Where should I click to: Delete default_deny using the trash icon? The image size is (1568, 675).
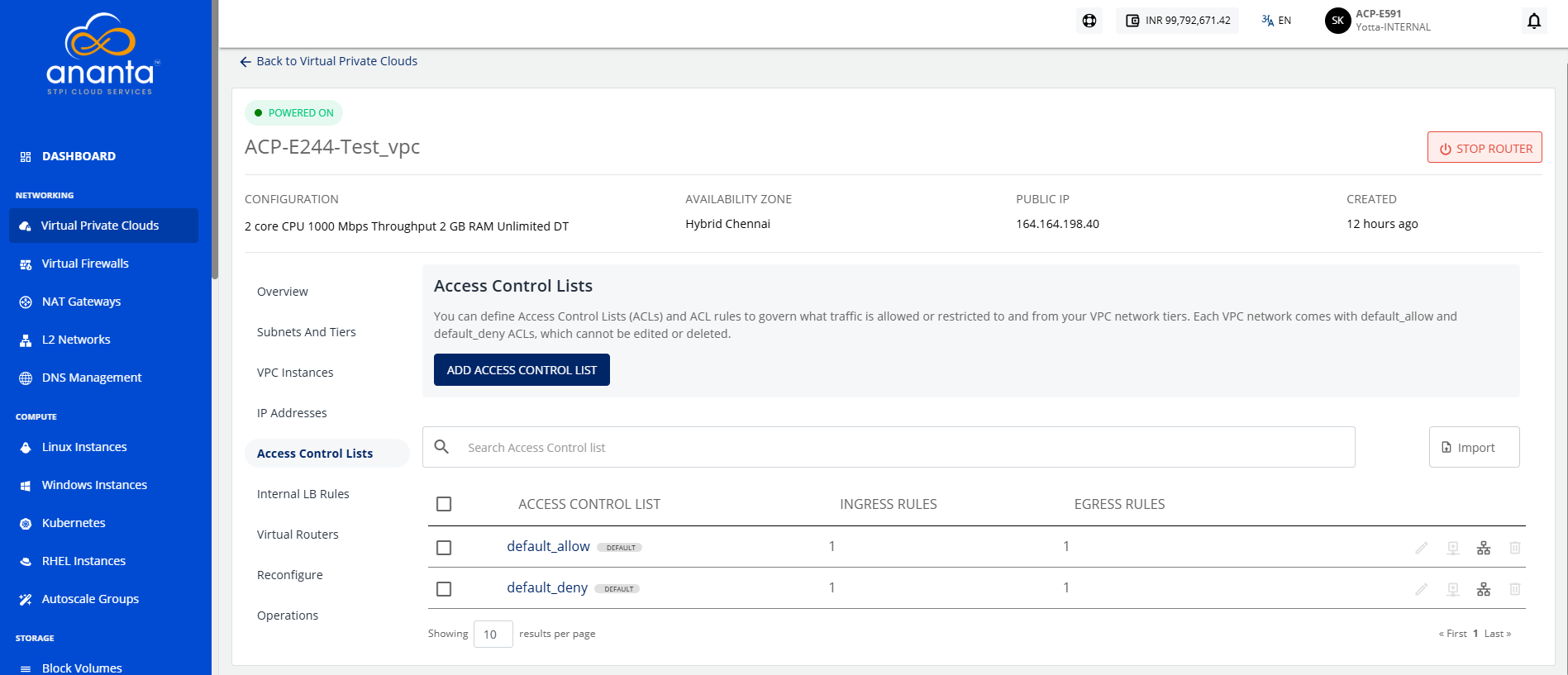click(1515, 589)
